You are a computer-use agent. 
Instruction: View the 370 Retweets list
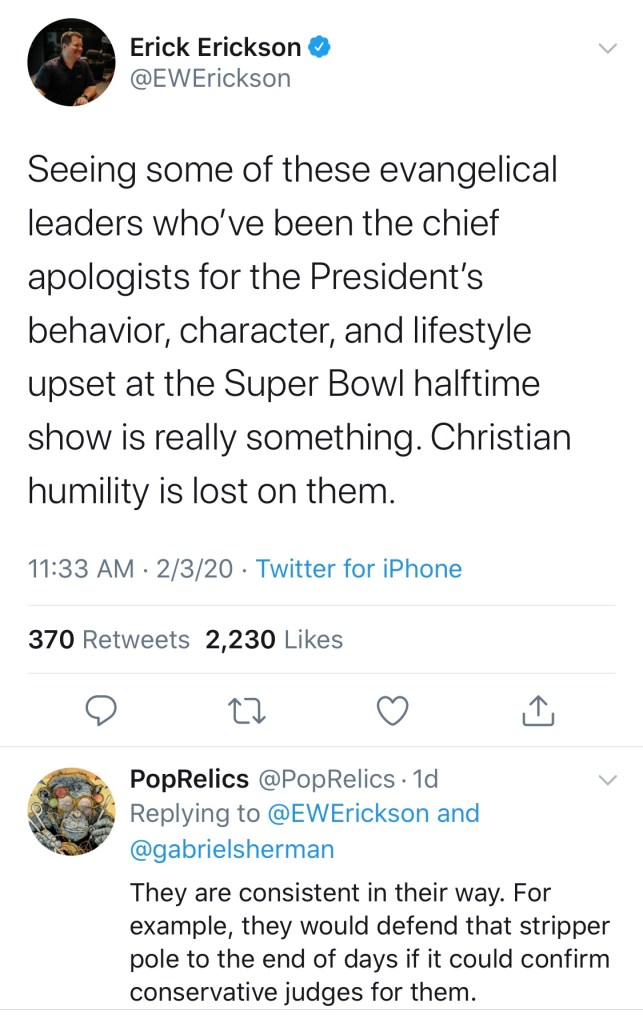(109, 640)
